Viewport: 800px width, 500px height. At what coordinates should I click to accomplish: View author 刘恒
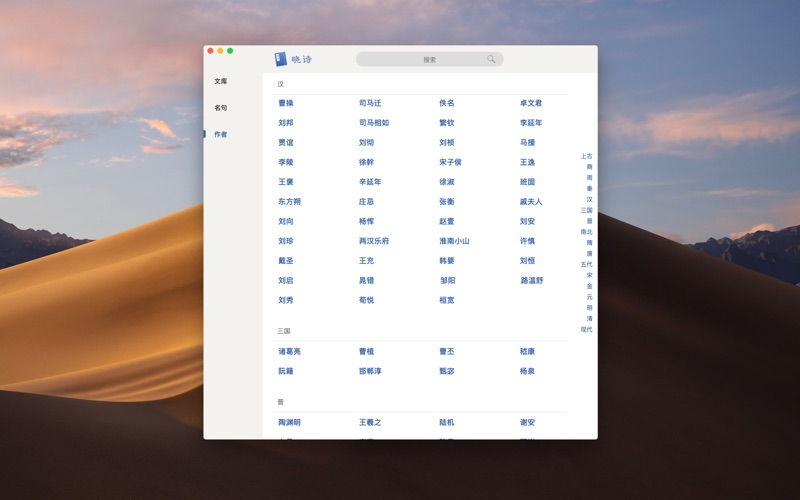pos(527,261)
